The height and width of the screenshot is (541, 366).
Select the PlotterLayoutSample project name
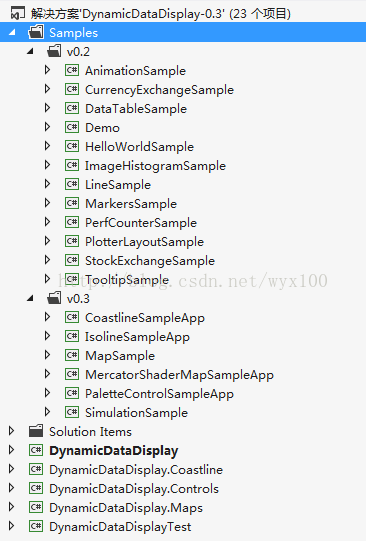144,242
